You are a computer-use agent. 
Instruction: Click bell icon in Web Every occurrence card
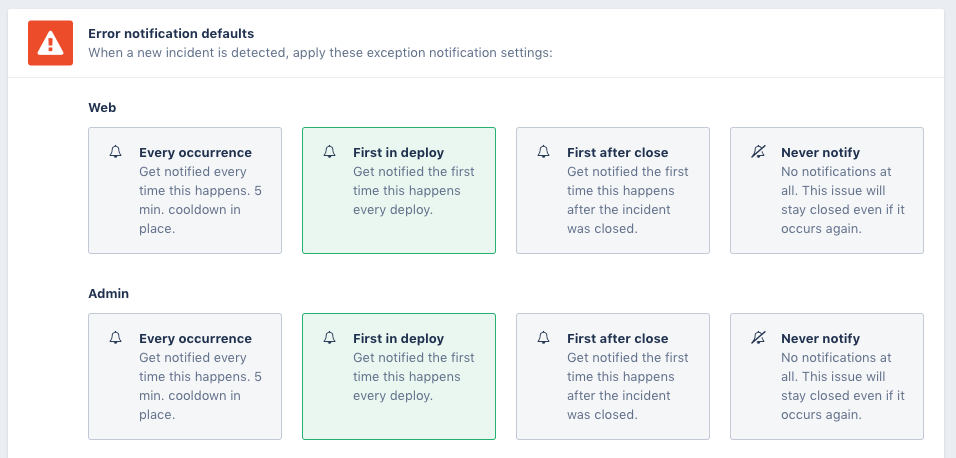(x=116, y=153)
